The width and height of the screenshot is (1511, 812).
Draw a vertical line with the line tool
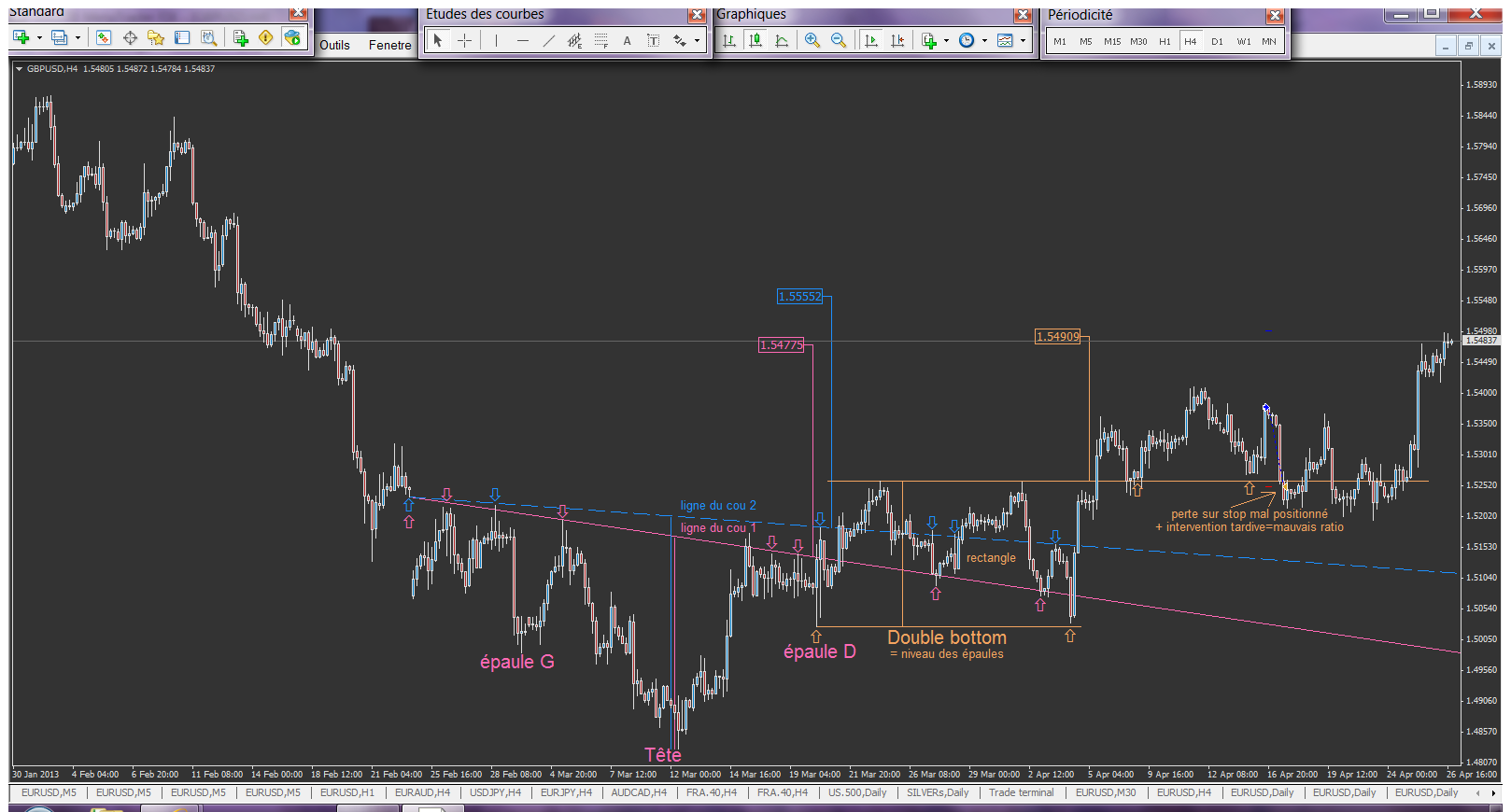point(496,40)
